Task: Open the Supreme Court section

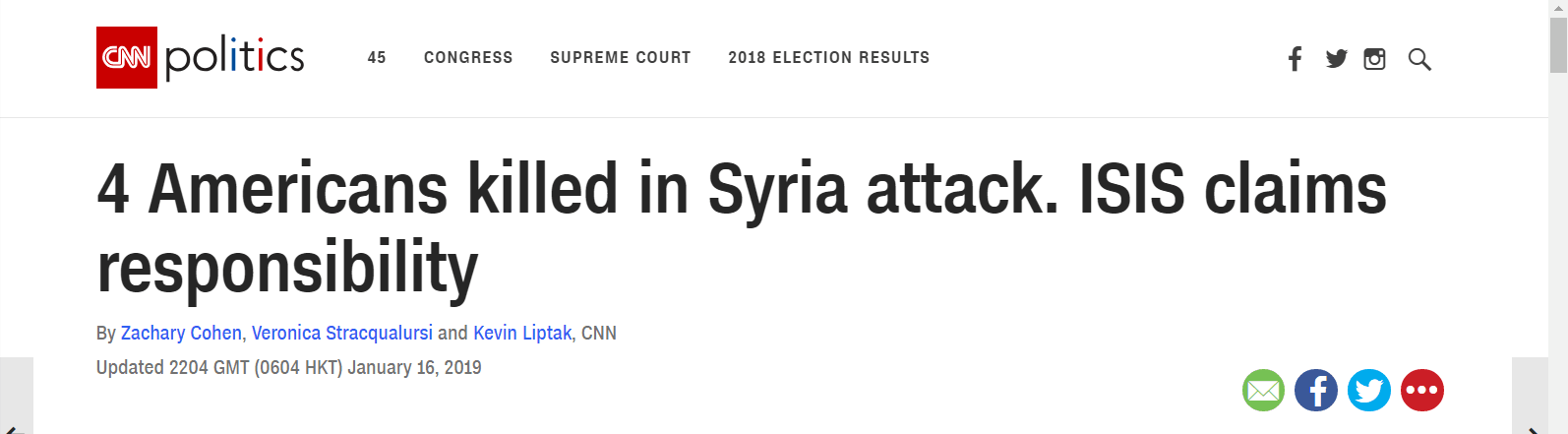Action: coord(621,58)
